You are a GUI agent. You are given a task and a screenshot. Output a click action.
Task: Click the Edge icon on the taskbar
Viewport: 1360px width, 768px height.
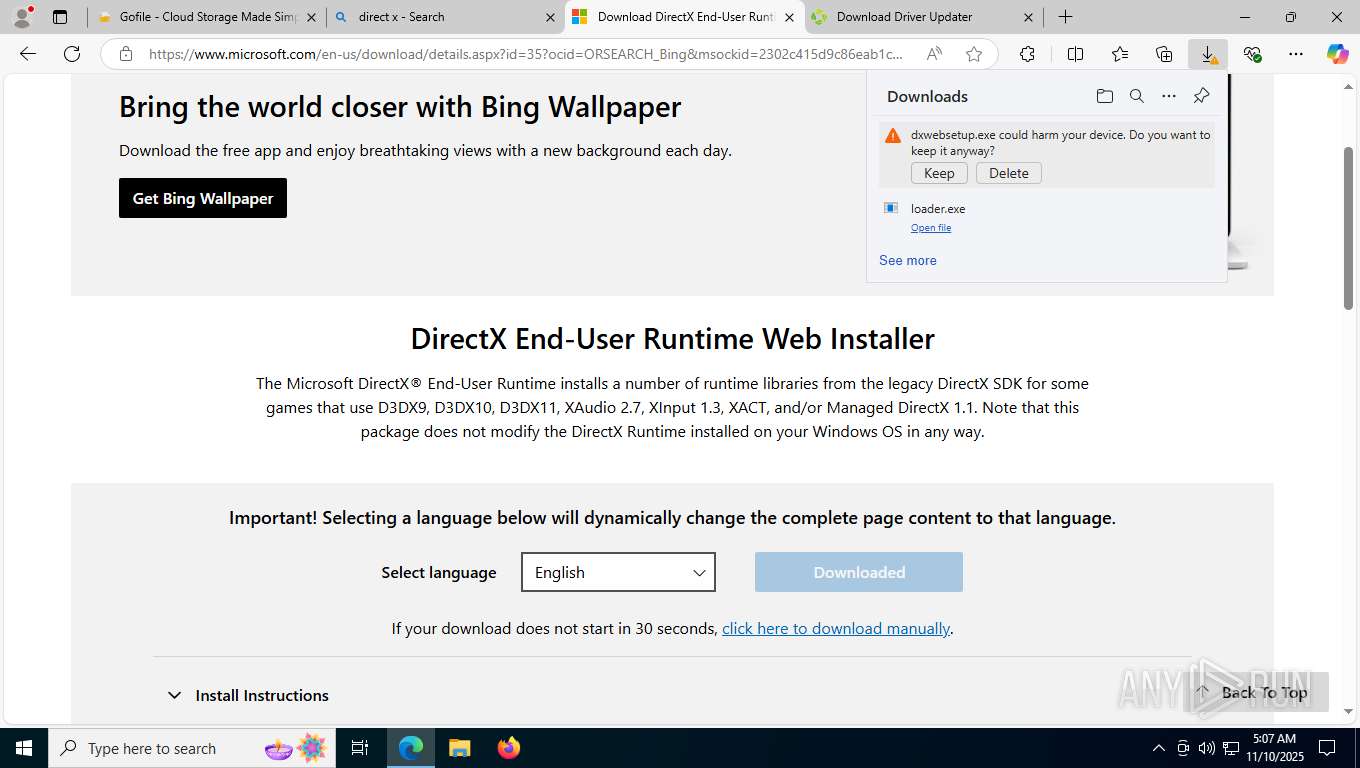(411, 748)
